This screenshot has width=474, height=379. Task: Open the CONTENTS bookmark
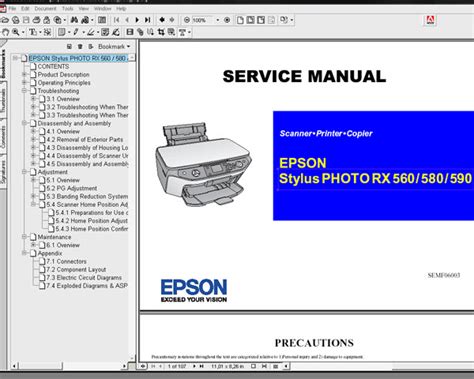53,66
